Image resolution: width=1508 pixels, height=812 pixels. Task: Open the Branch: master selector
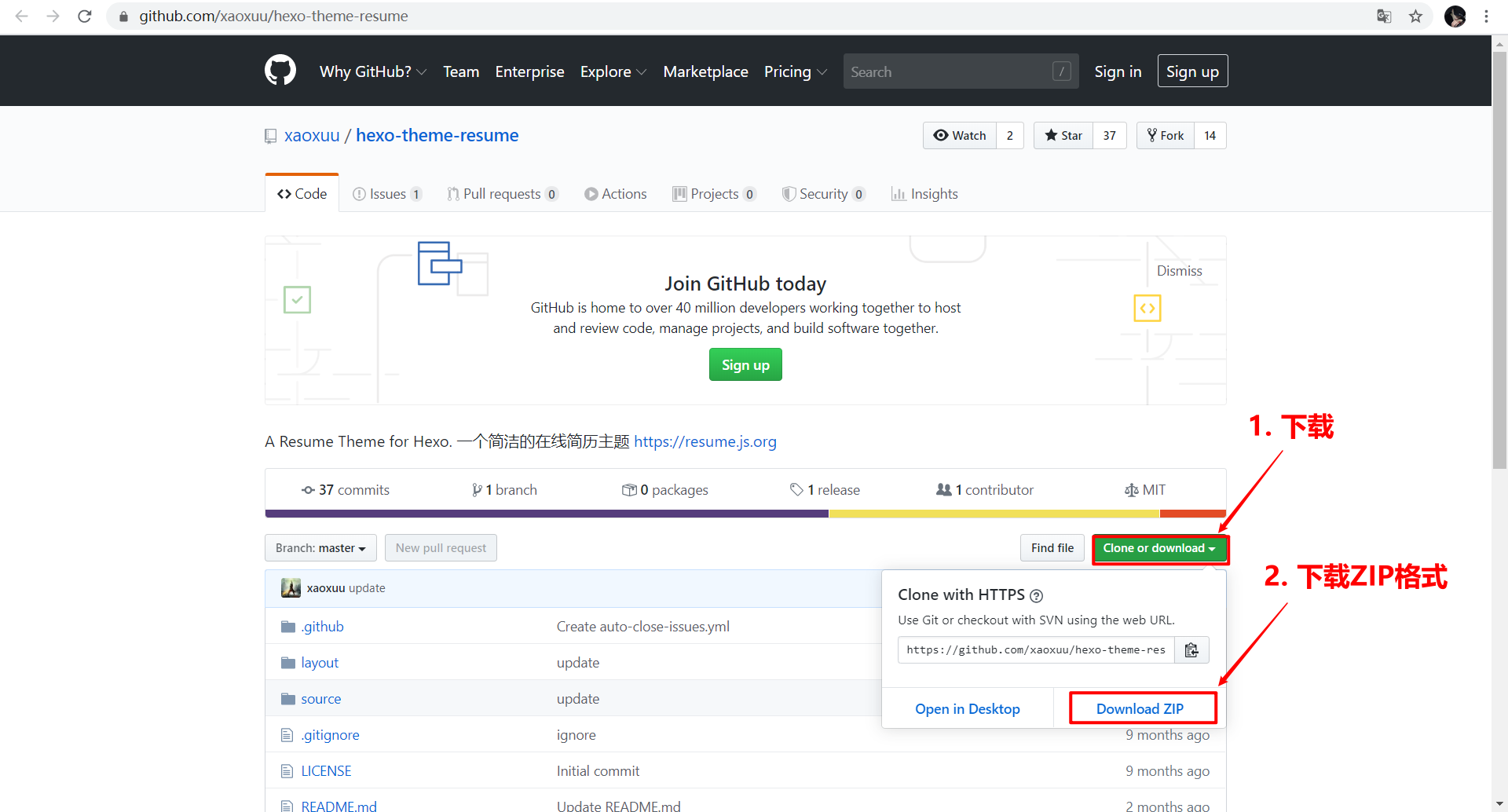tap(320, 547)
